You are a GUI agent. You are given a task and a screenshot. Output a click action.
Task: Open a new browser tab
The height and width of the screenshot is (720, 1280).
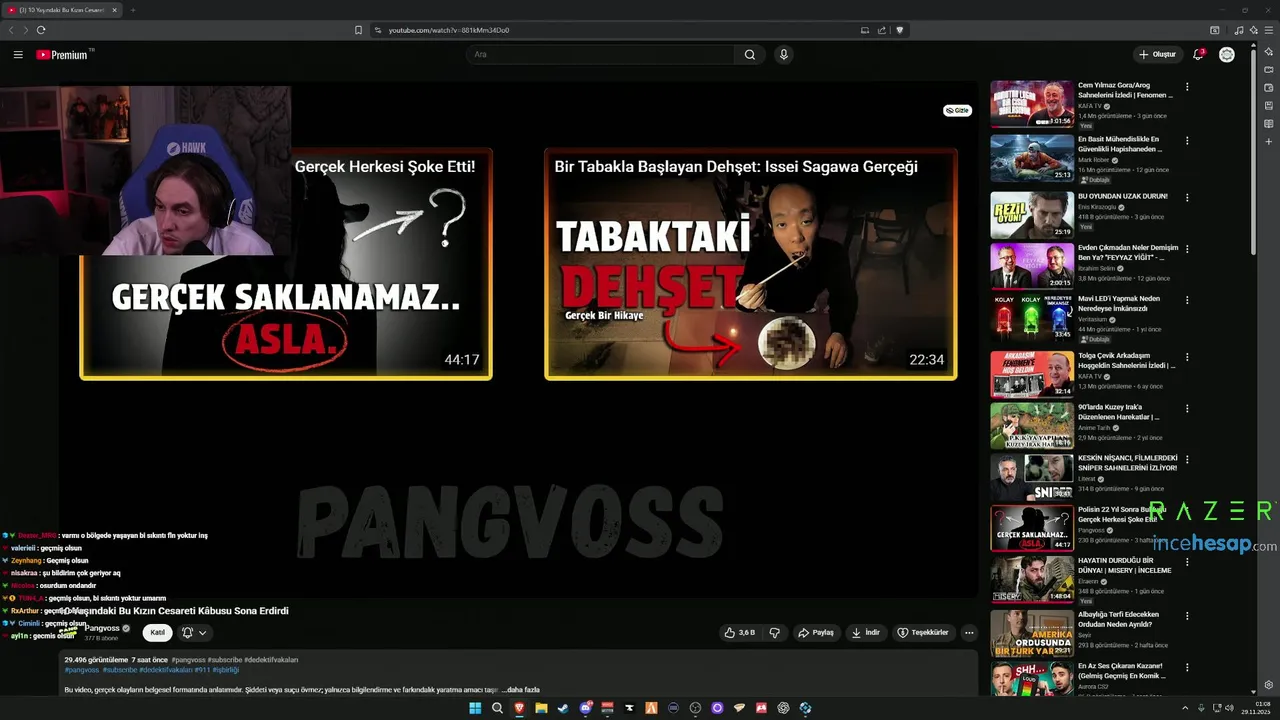tap(133, 10)
